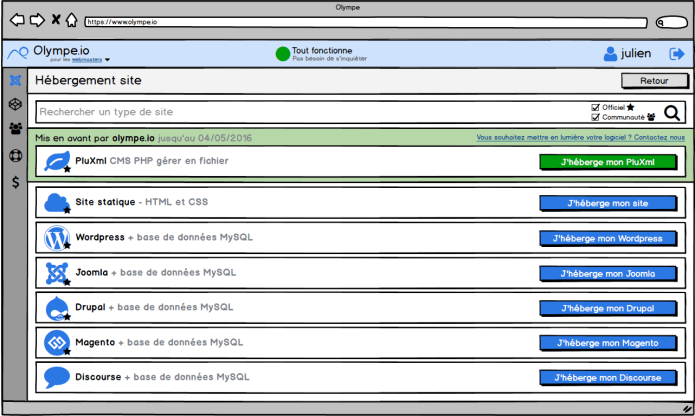
Task: Click the PluXml leaf icon
Action: (x=57, y=161)
